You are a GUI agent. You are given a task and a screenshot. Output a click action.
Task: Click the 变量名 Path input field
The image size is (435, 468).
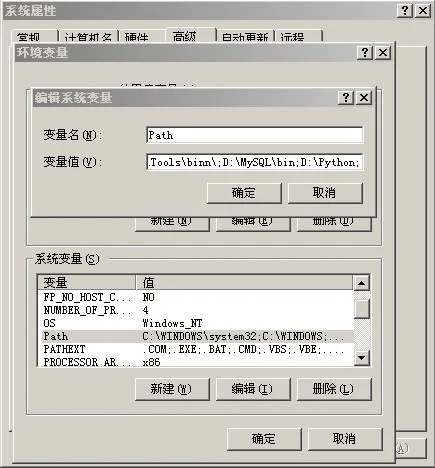coord(255,135)
